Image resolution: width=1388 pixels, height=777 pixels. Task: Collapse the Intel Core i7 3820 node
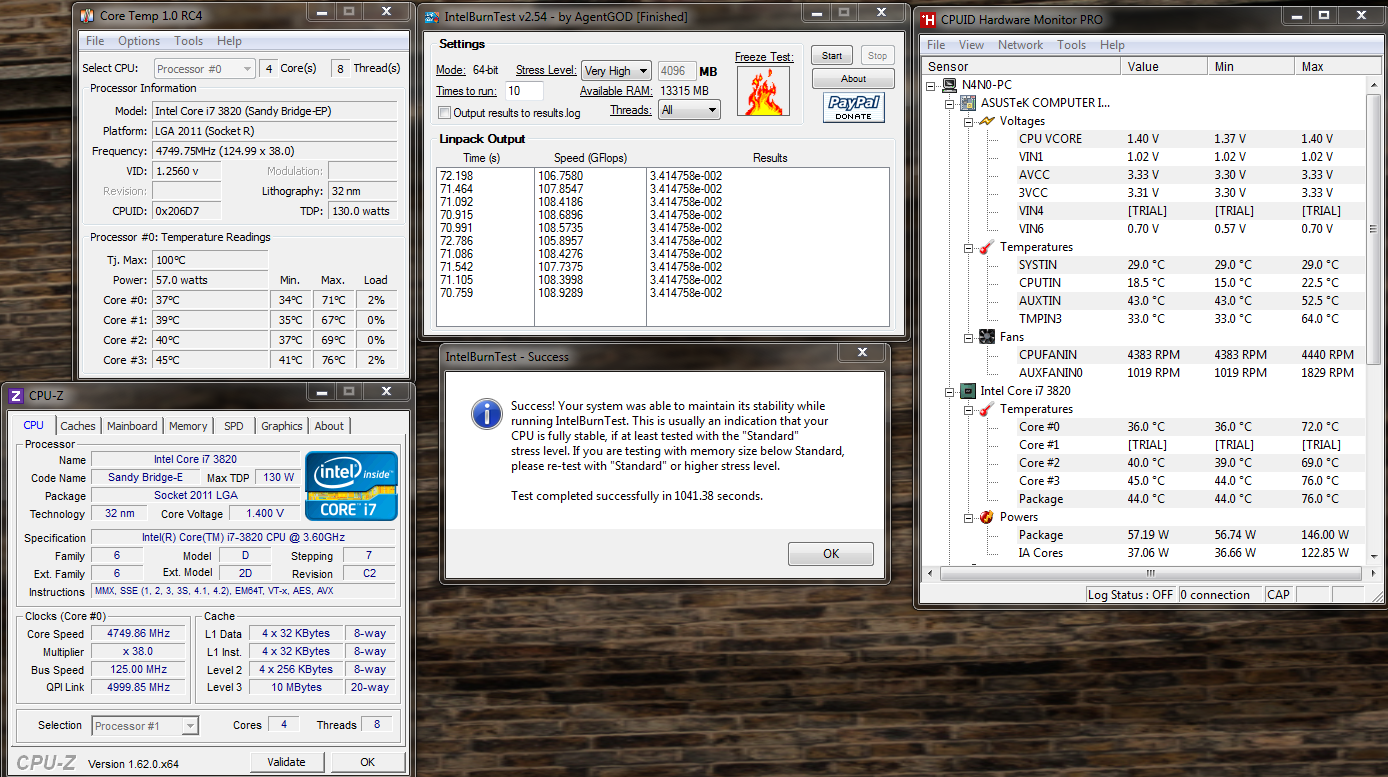pos(950,391)
